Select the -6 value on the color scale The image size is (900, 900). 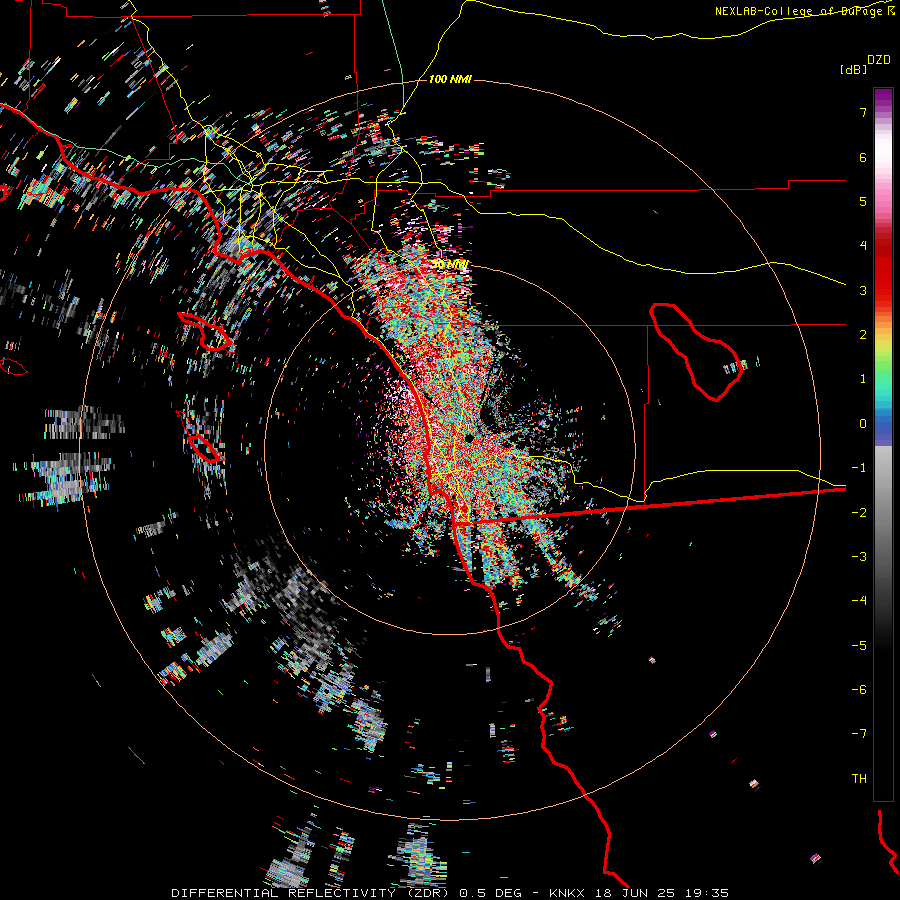tap(859, 690)
